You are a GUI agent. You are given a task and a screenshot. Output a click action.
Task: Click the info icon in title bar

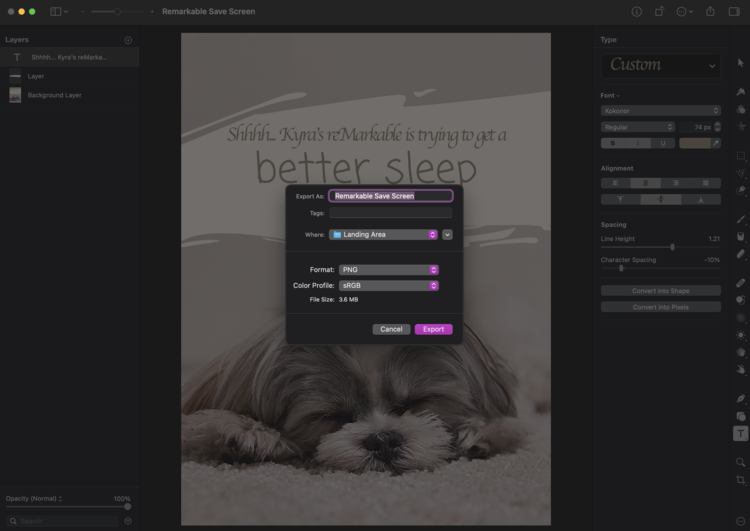(x=636, y=11)
